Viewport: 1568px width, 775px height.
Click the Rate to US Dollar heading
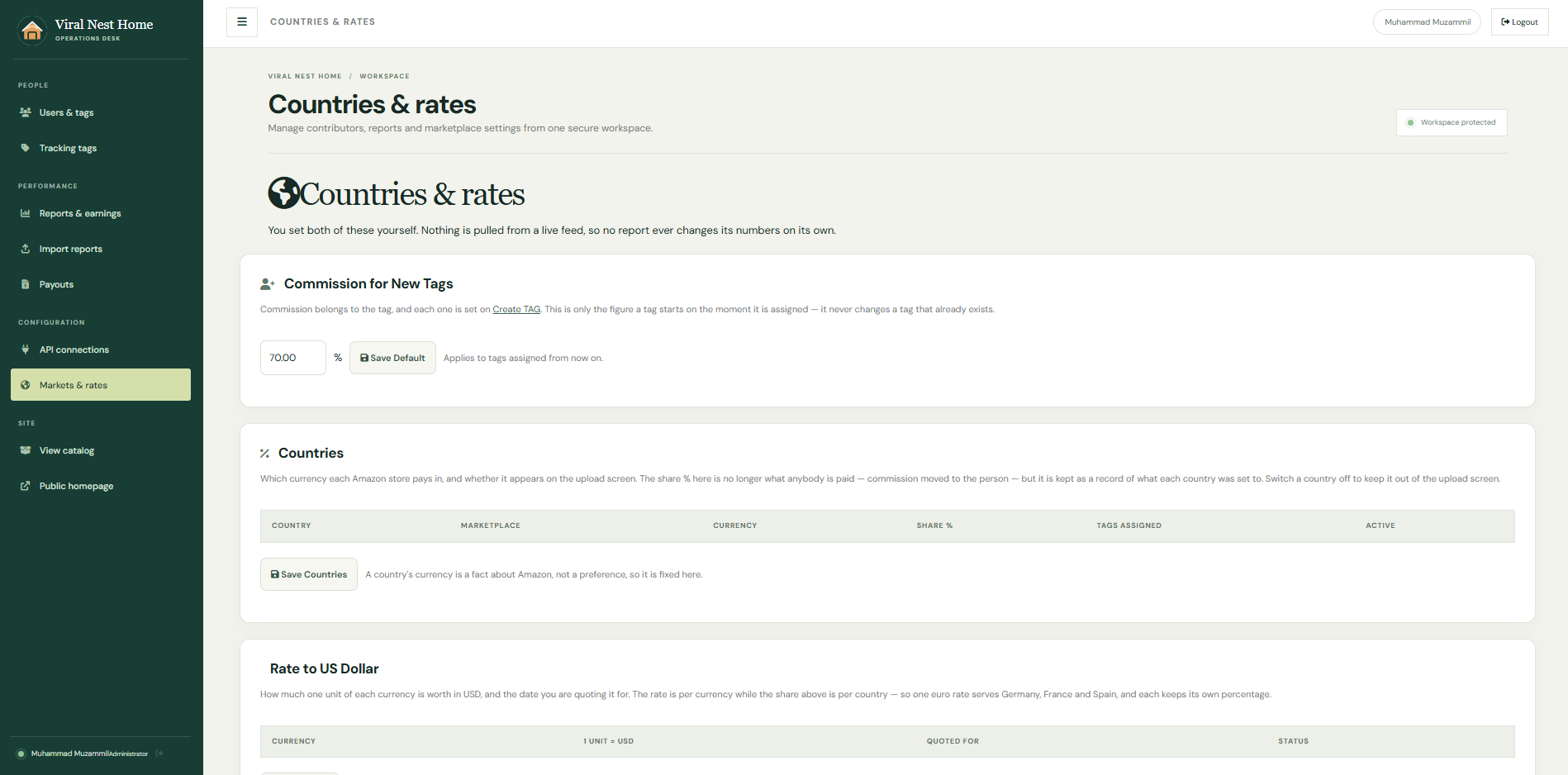(x=324, y=668)
